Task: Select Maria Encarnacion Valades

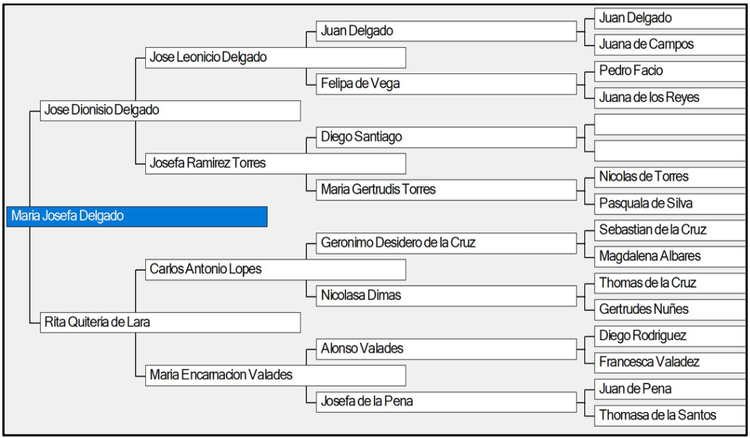Action: (x=276, y=375)
